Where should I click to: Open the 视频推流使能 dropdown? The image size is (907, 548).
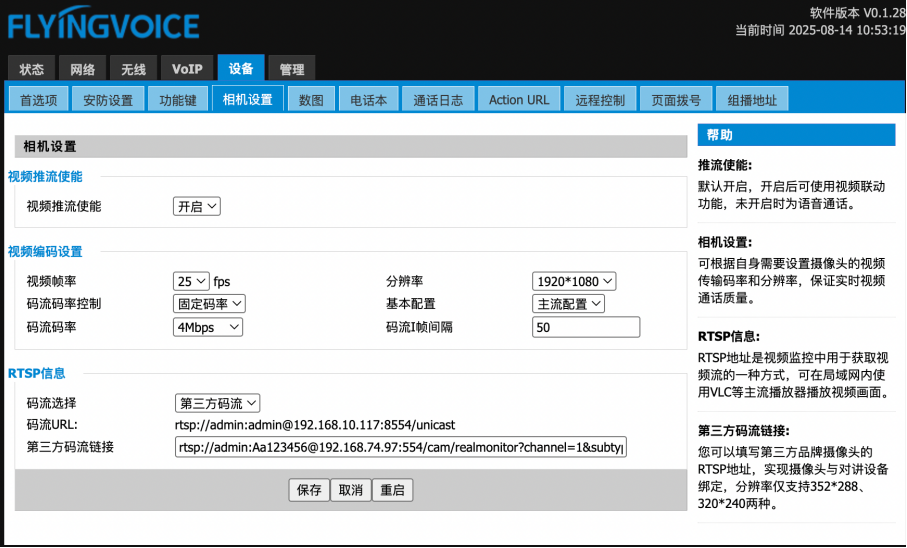pyautogui.click(x=197, y=206)
